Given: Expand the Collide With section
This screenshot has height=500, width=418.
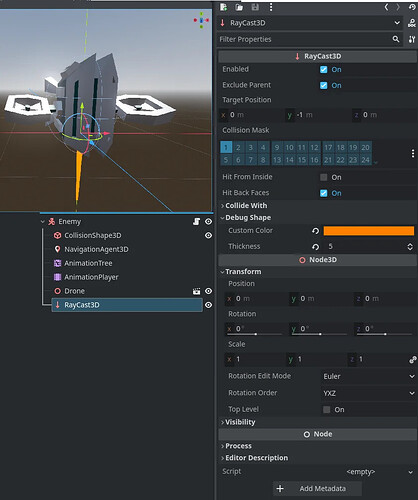Looking at the screenshot, I should 246,206.
